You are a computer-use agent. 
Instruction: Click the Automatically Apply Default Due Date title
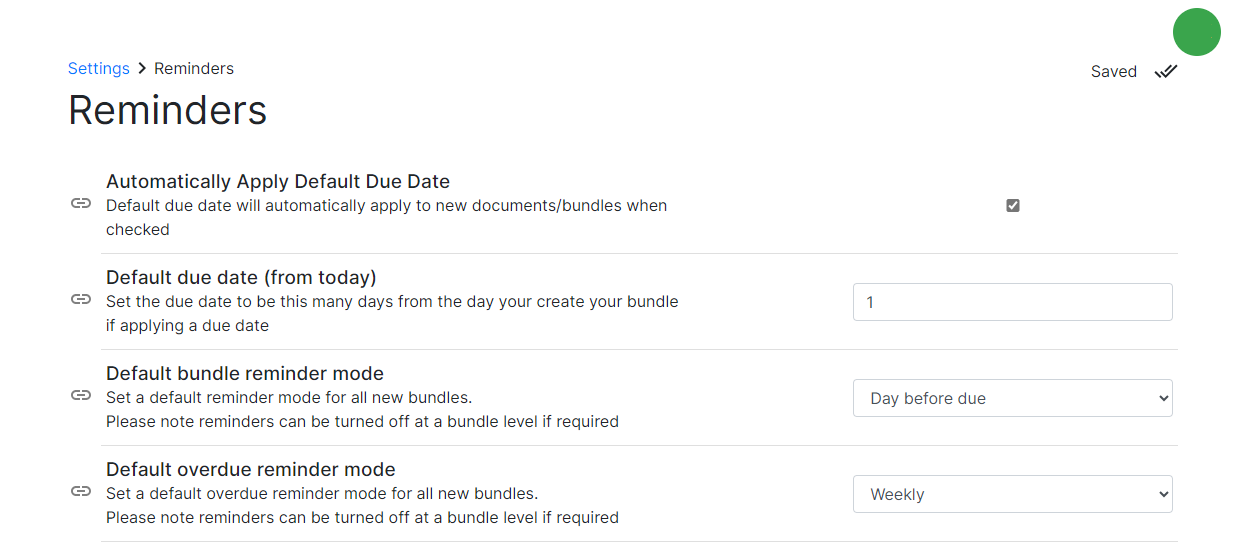tap(278, 182)
